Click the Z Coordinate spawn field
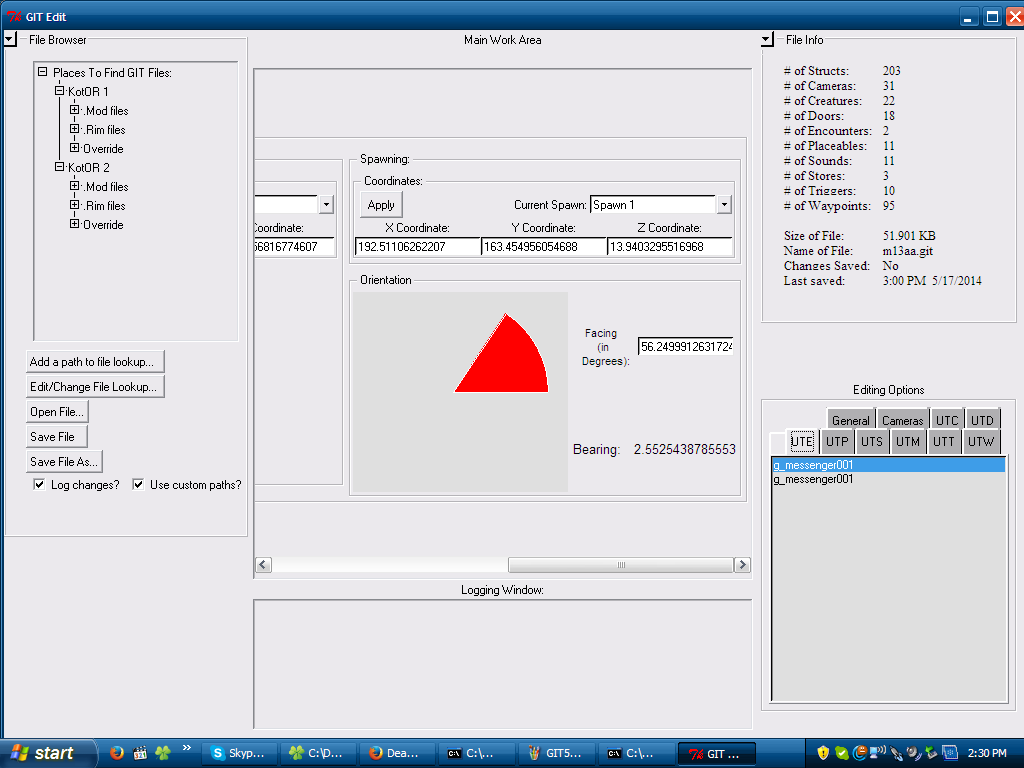Image resolution: width=1024 pixels, height=768 pixels. (669, 247)
